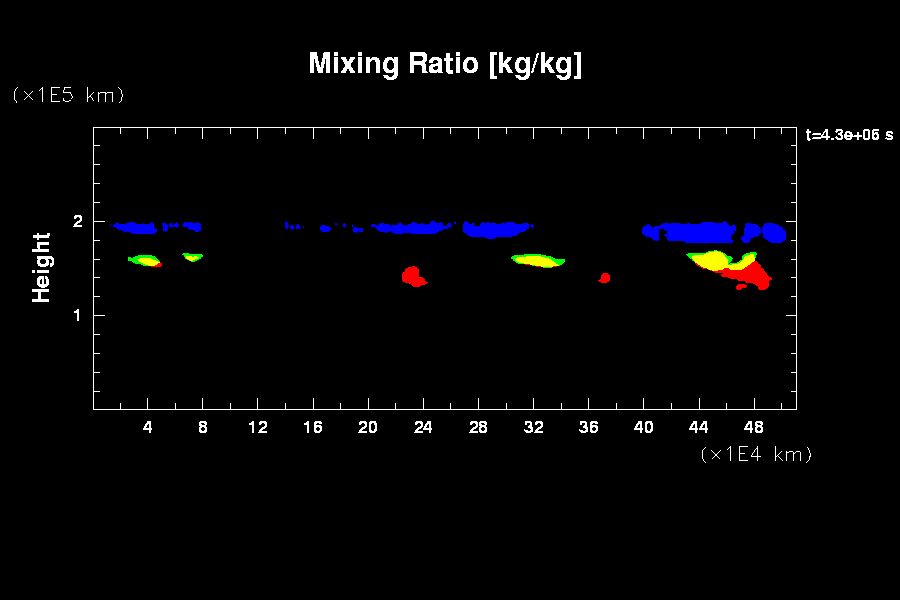Click x-axis tick label 12
This screenshot has width=900, height=600.
tap(258, 428)
